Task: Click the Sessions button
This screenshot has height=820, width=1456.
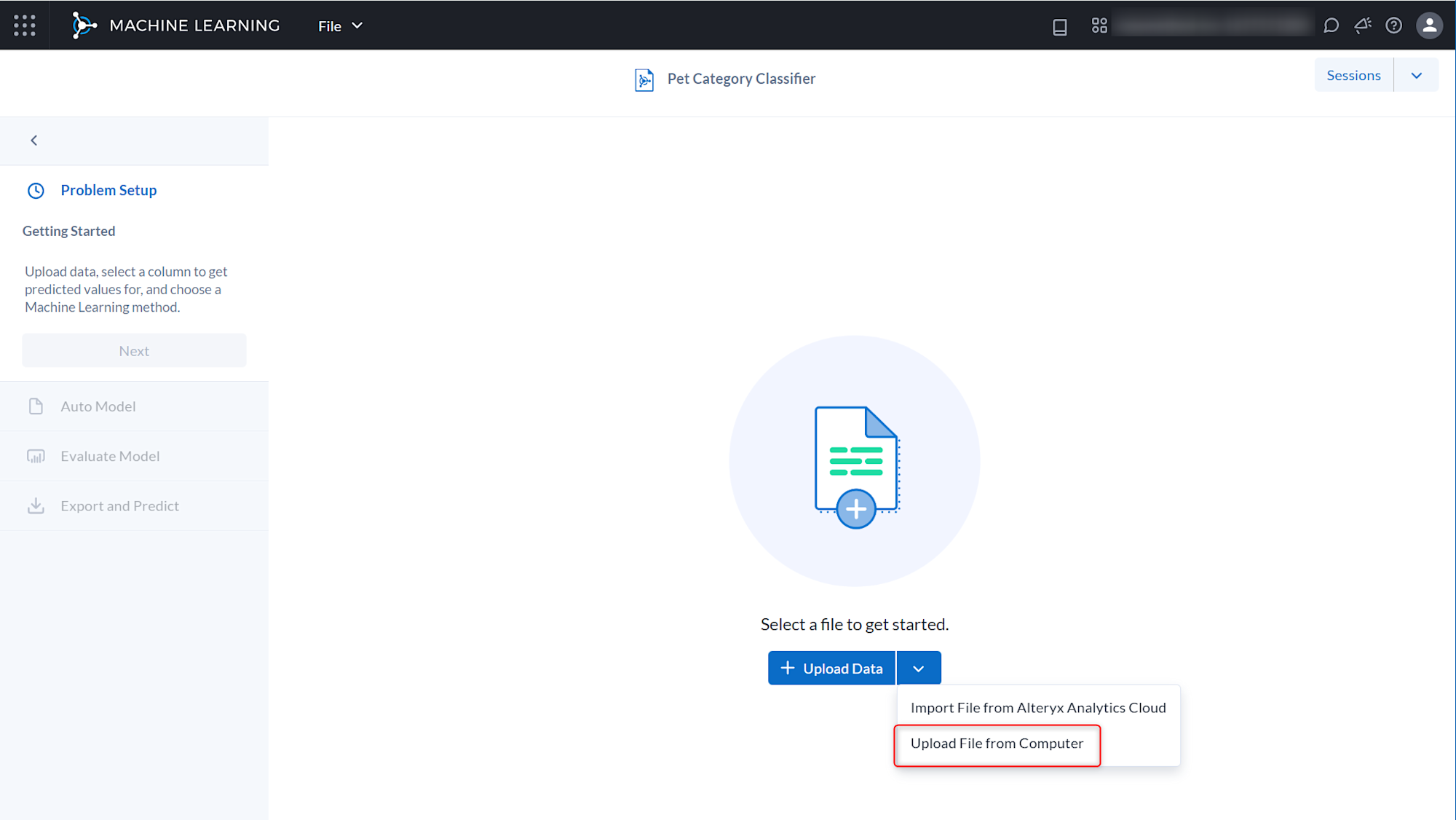Action: coord(1353,75)
